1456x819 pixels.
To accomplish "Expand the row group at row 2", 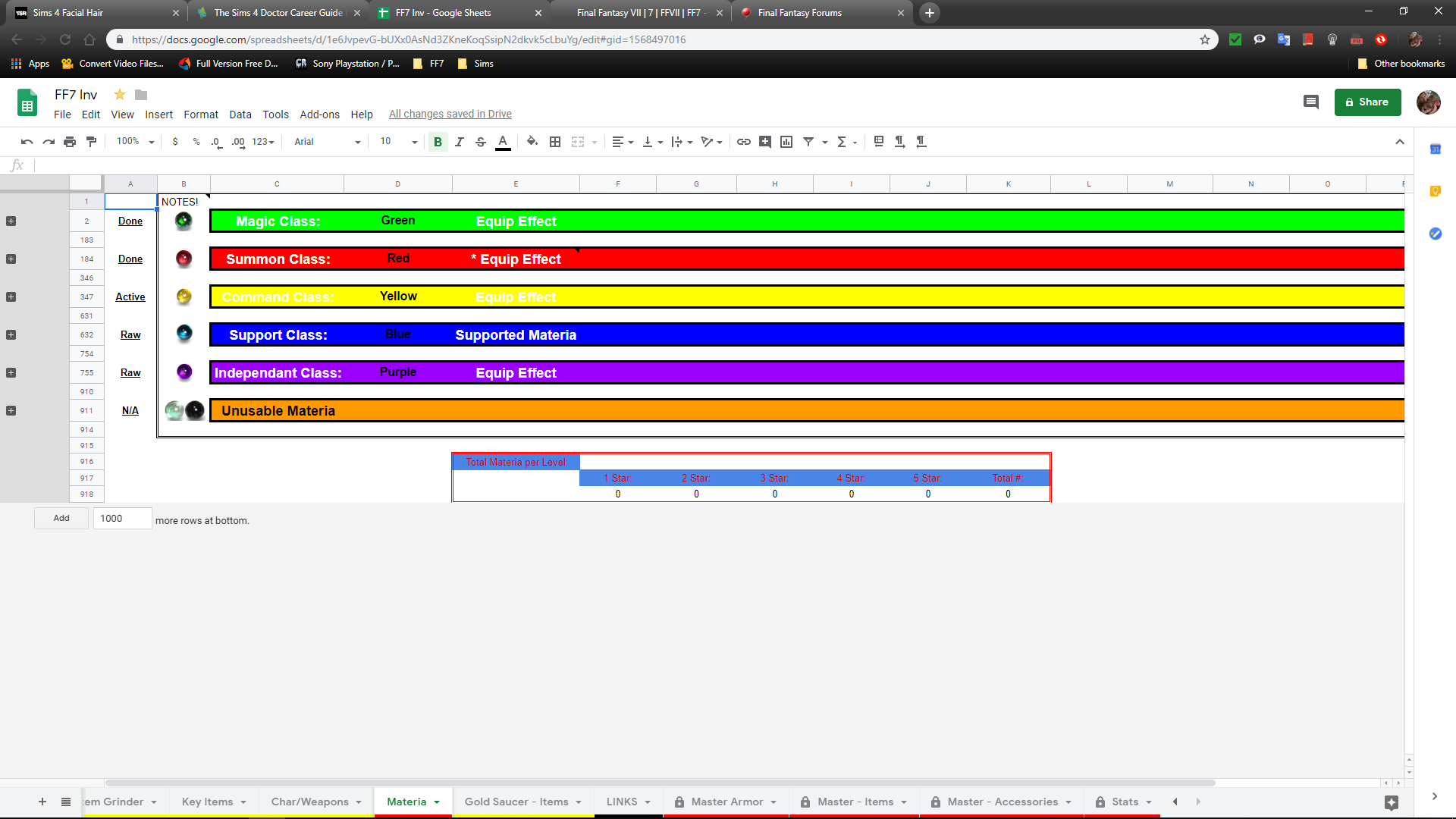I will click(11, 221).
